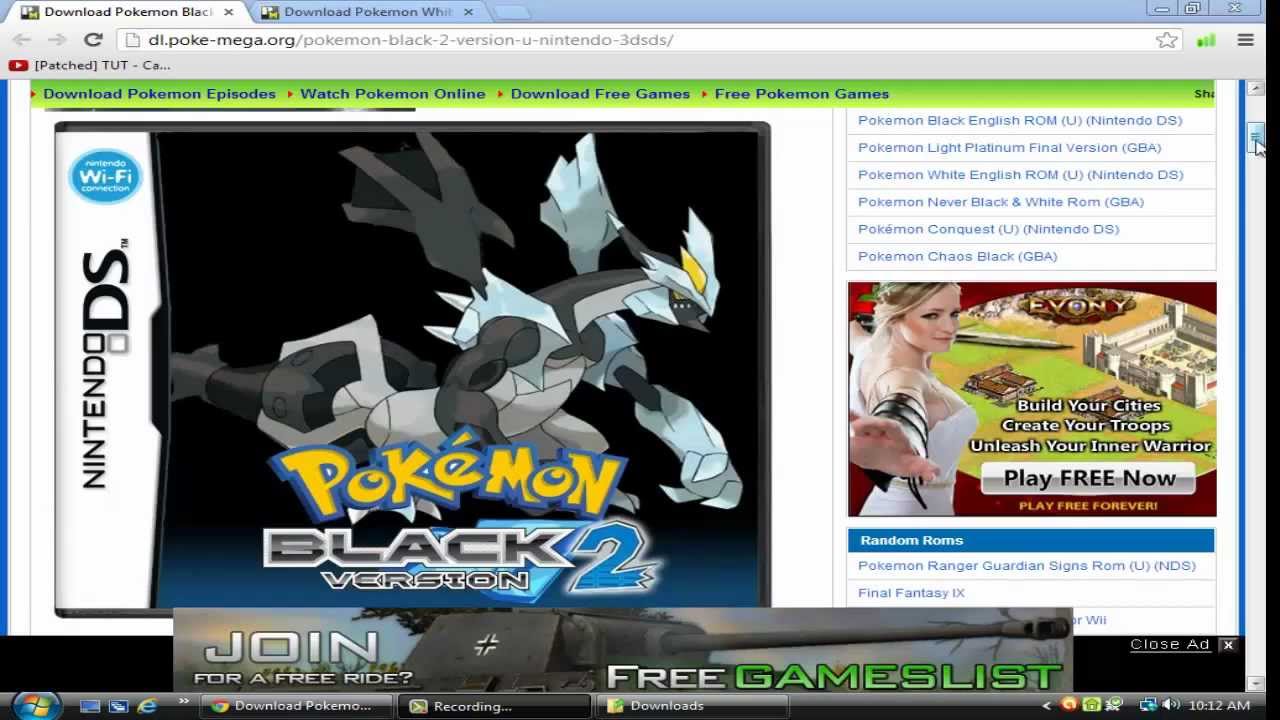
Task: Open Pokémon Conquest (U) Nintendo DS link
Action: (989, 228)
